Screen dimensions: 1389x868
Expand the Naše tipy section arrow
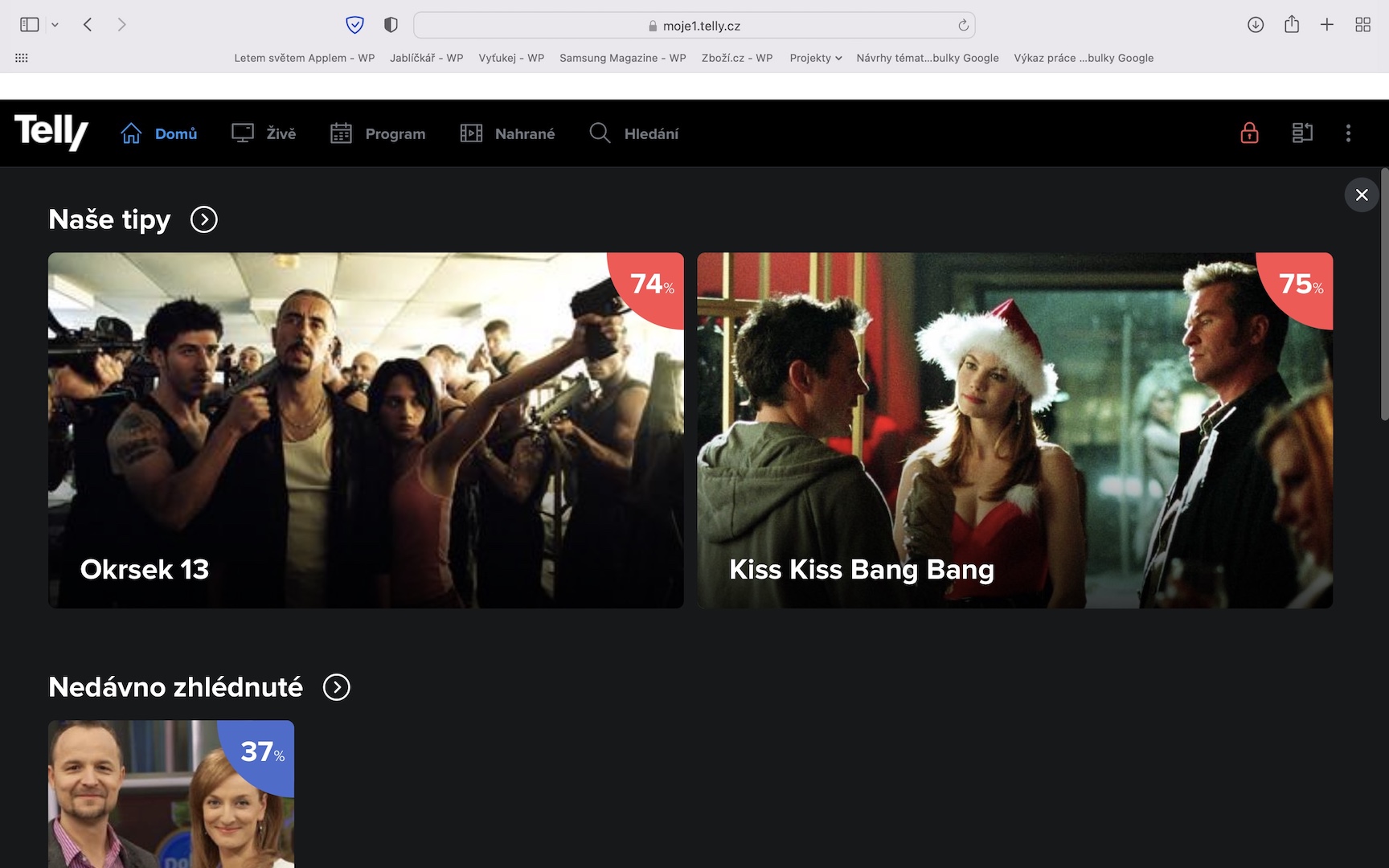[204, 219]
